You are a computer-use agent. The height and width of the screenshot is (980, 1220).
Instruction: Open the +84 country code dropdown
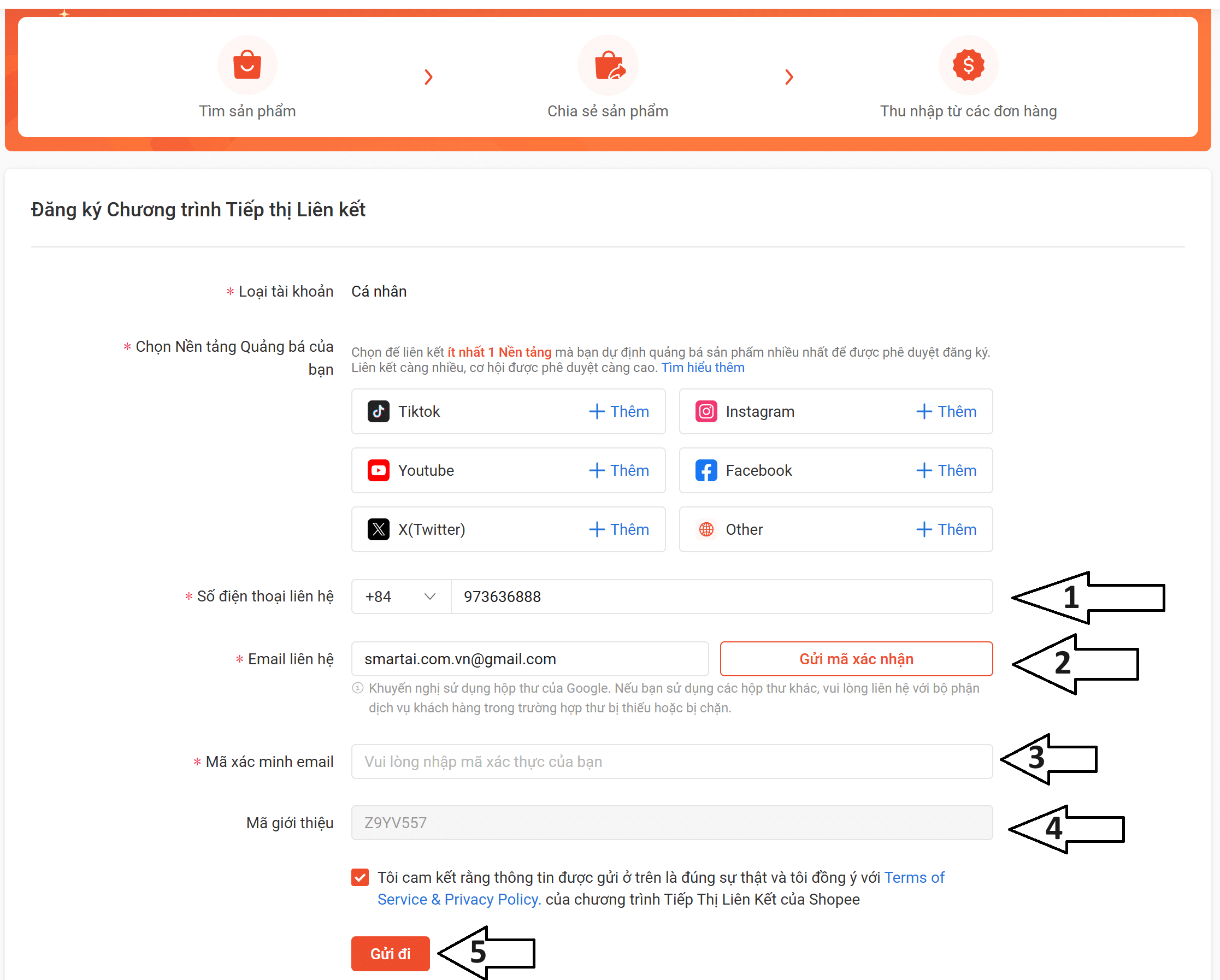[400, 597]
